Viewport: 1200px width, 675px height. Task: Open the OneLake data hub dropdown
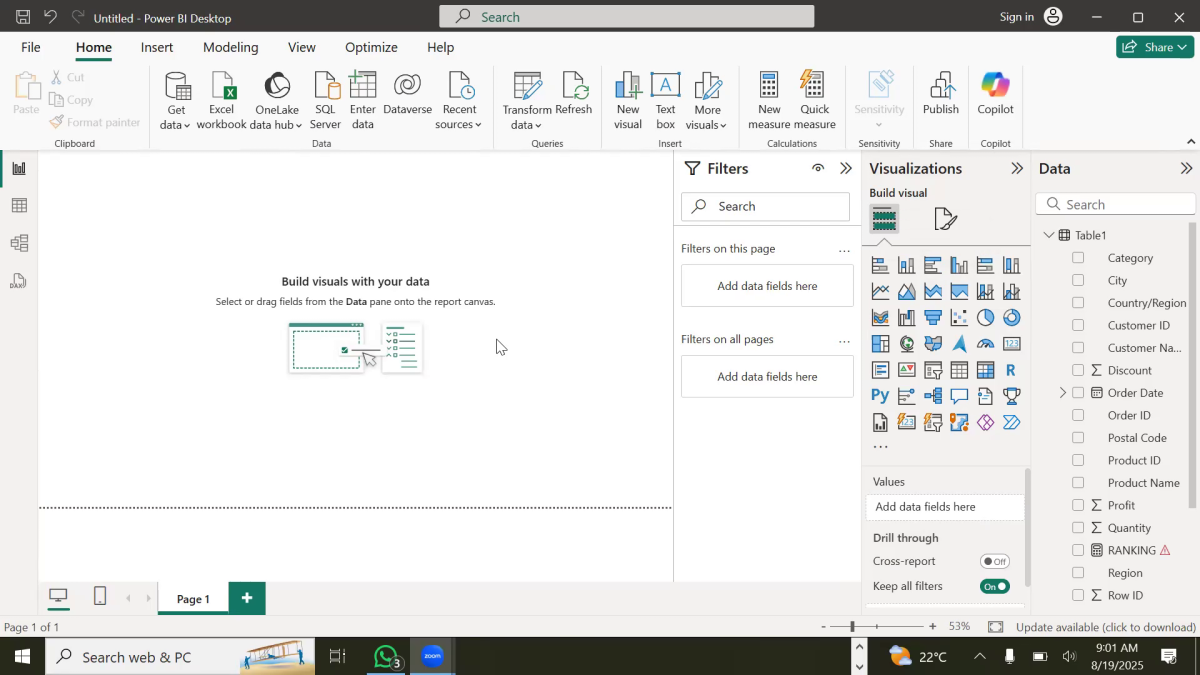tap(277, 101)
